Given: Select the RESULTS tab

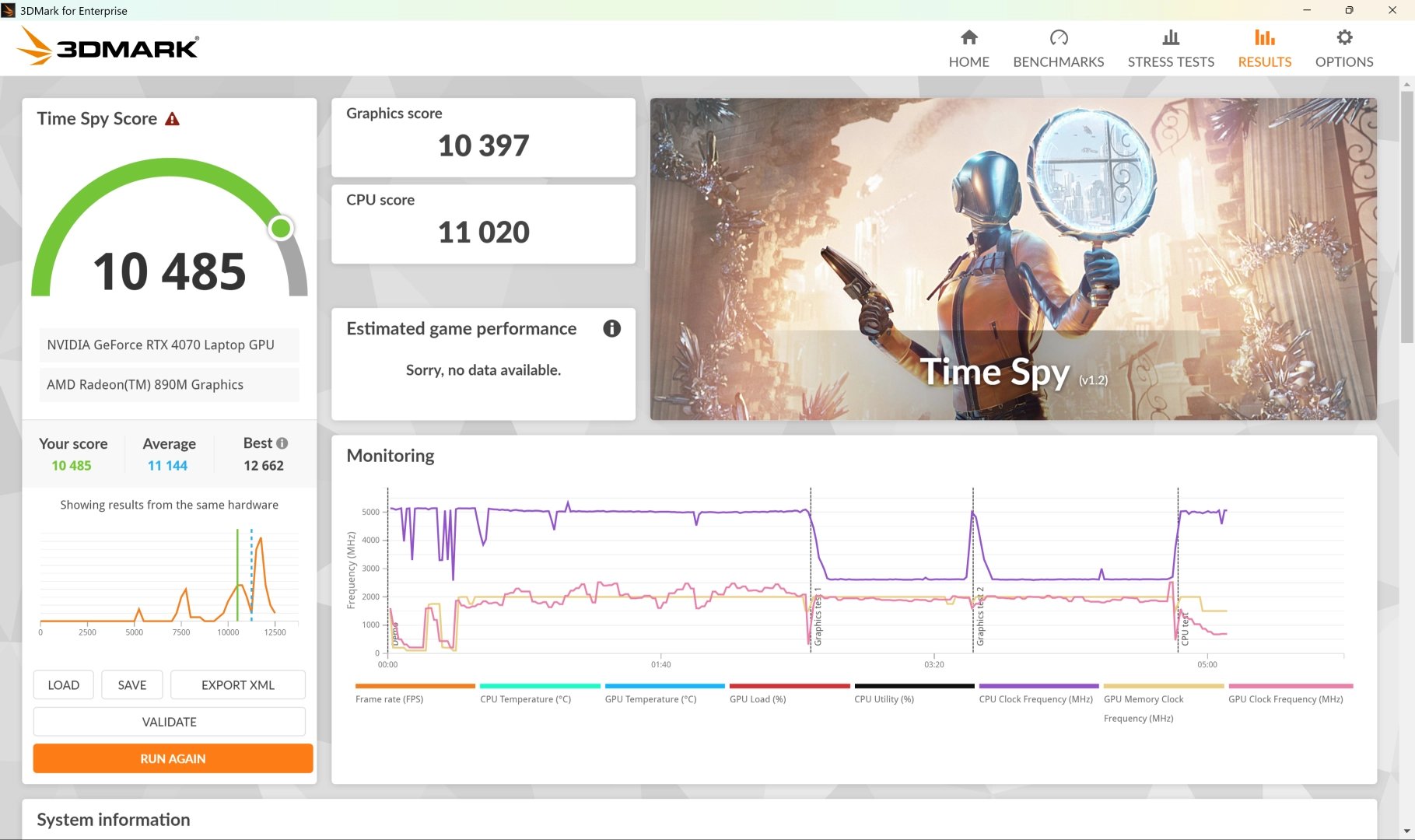Looking at the screenshot, I should (1264, 47).
